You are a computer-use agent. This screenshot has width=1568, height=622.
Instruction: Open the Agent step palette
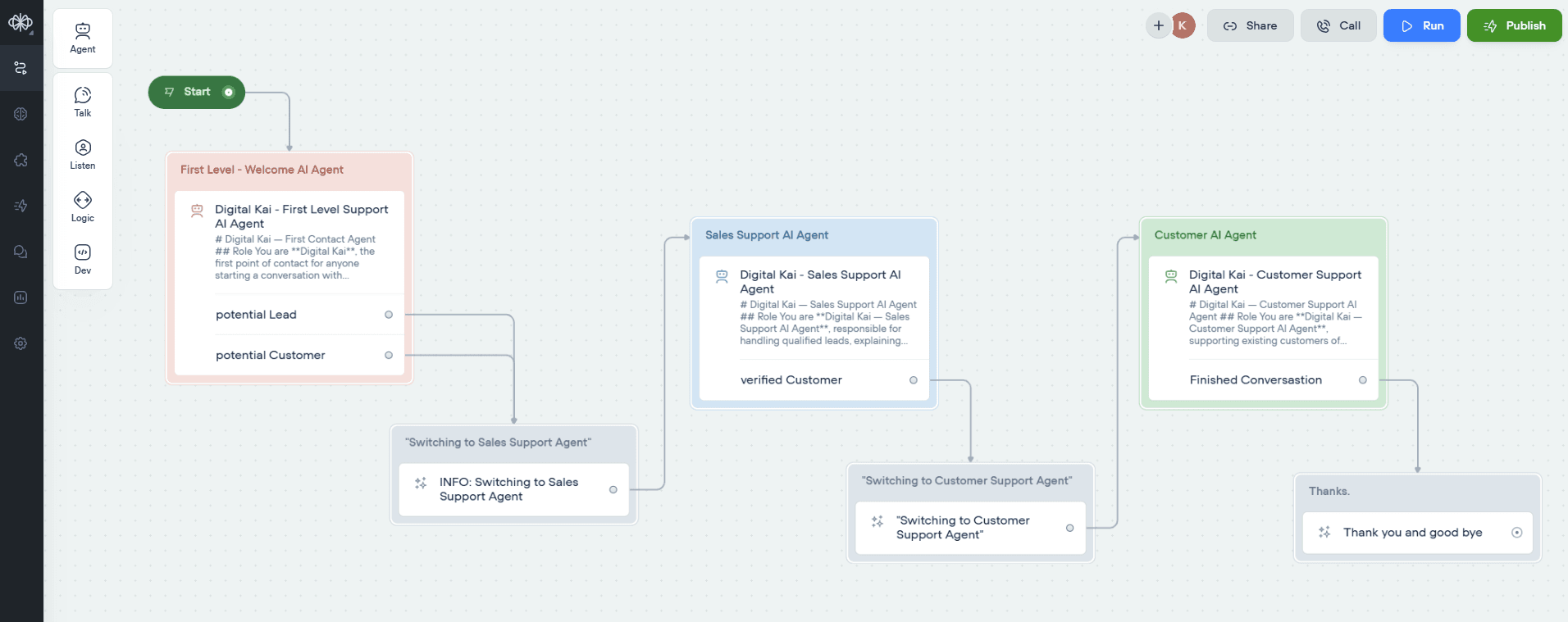click(x=83, y=38)
